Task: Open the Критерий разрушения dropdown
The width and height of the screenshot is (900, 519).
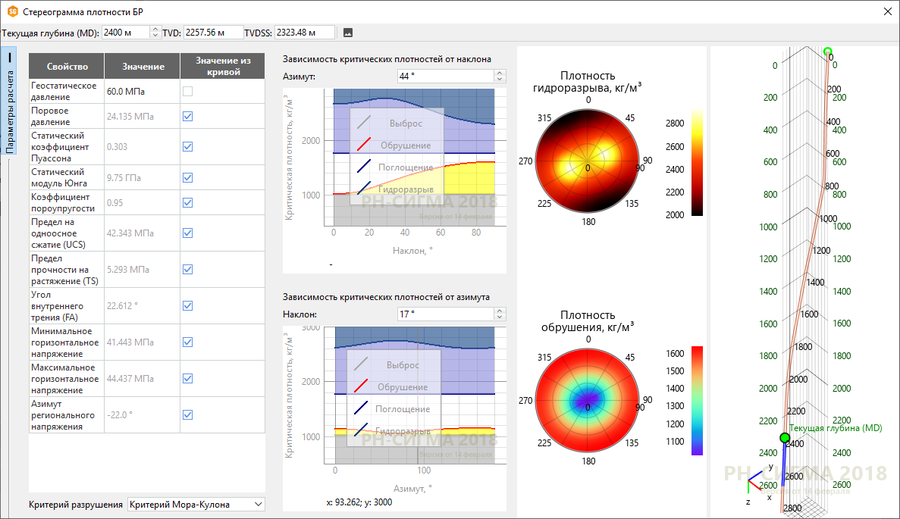Action: (196, 504)
